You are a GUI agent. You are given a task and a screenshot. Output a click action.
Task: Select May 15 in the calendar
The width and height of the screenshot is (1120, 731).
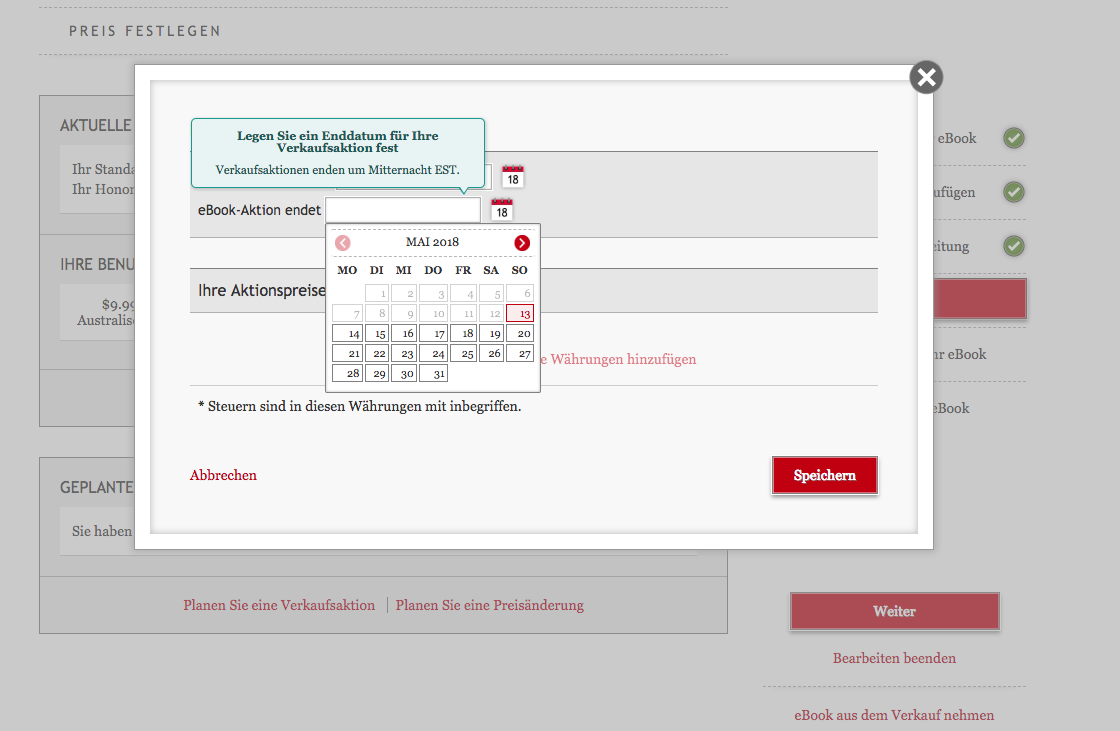376,333
